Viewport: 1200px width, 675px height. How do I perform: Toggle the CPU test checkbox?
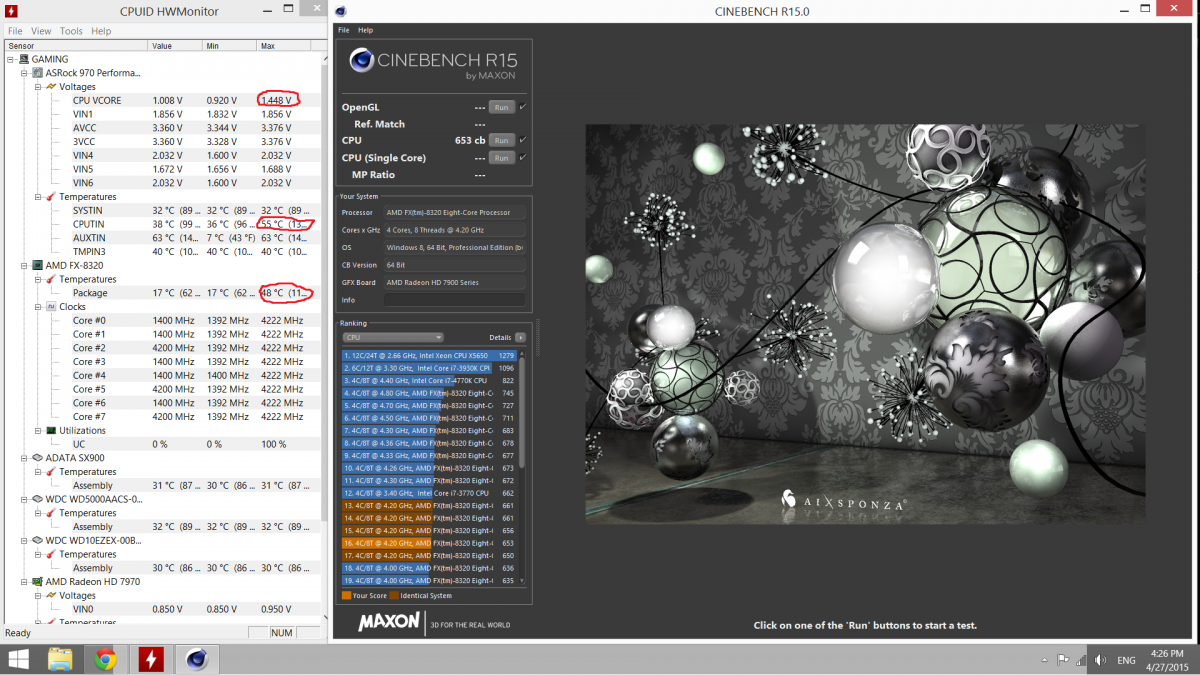523,140
